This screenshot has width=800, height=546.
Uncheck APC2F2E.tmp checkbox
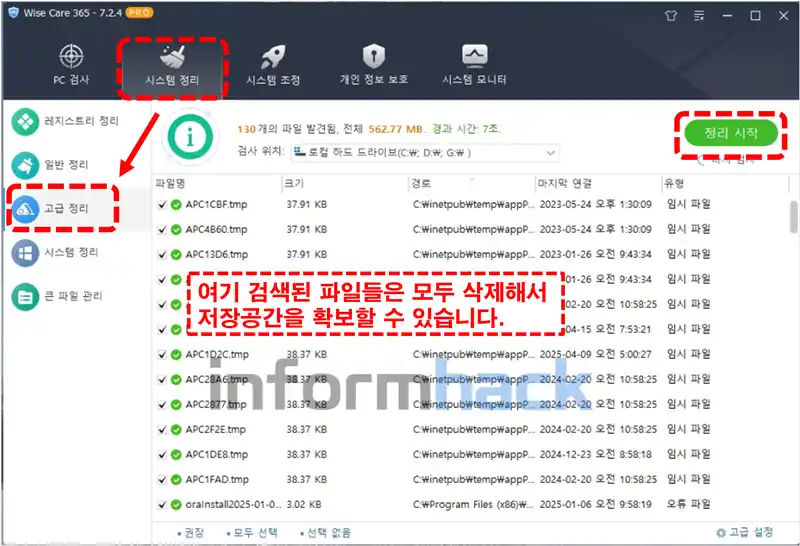162,430
